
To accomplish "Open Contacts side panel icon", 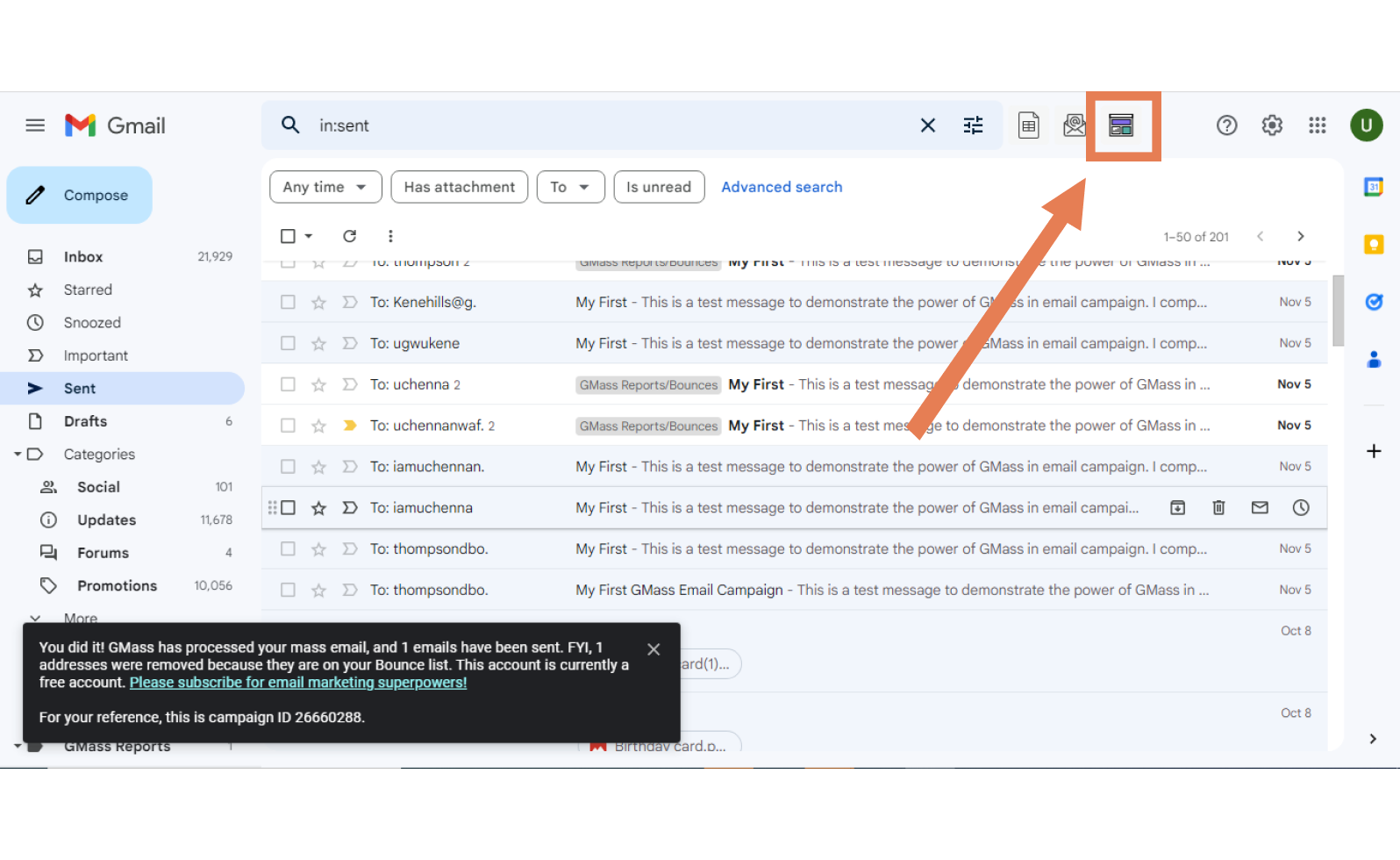I will [x=1374, y=359].
